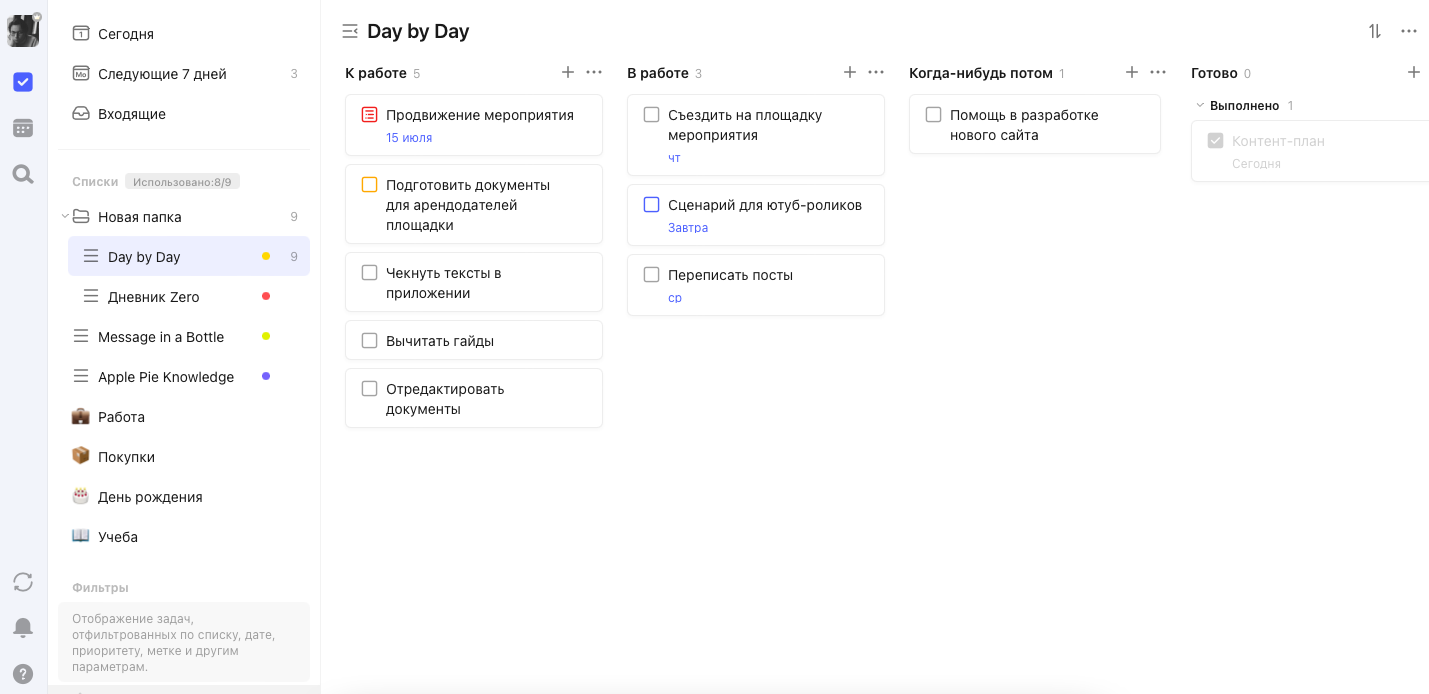Add a task to the К работе column

pyautogui.click(x=568, y=72)
